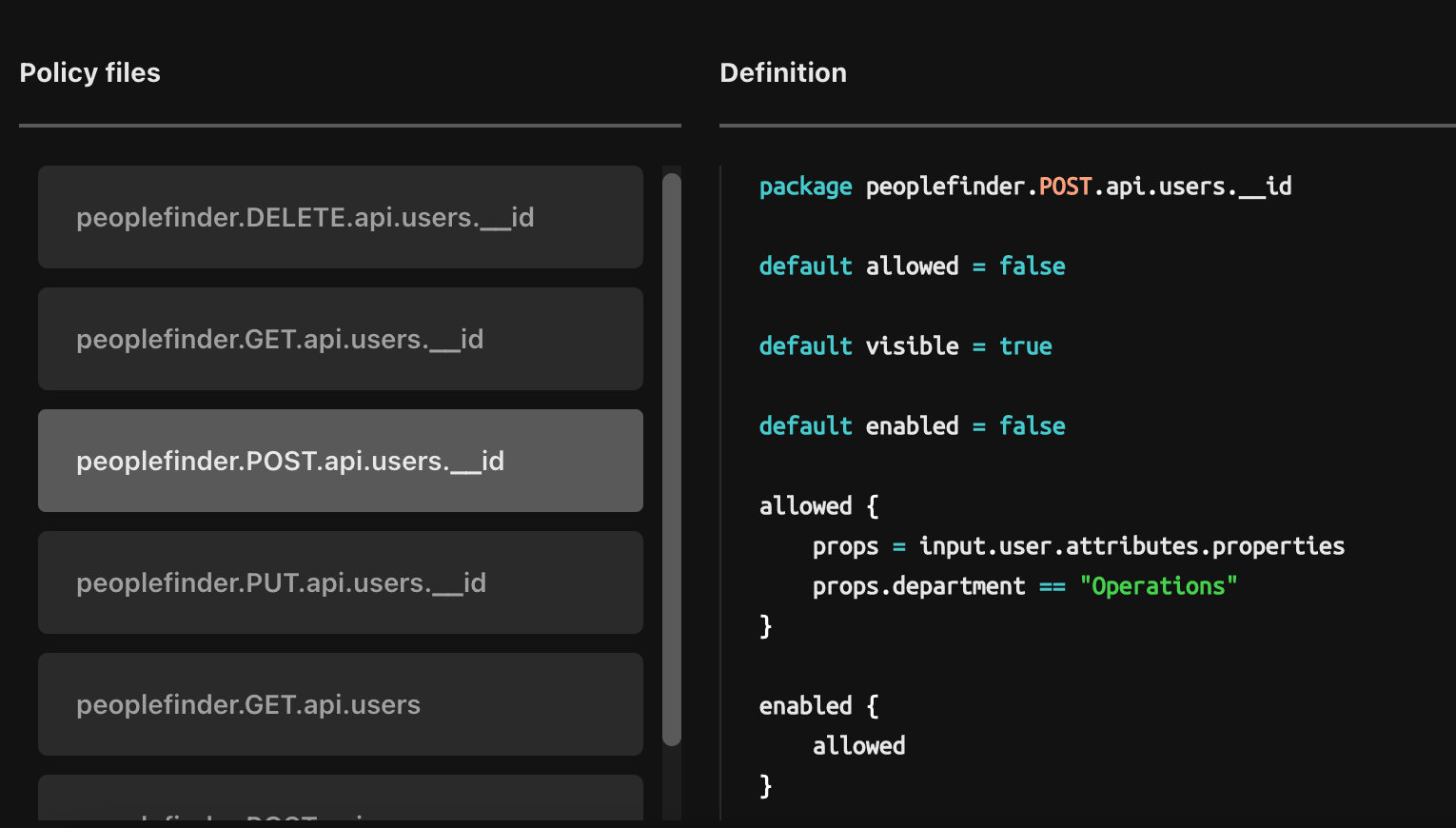Viewport: 1456px width, 828px height.
Task: Click the "default enabled = false" line
Action: (912, 426)
